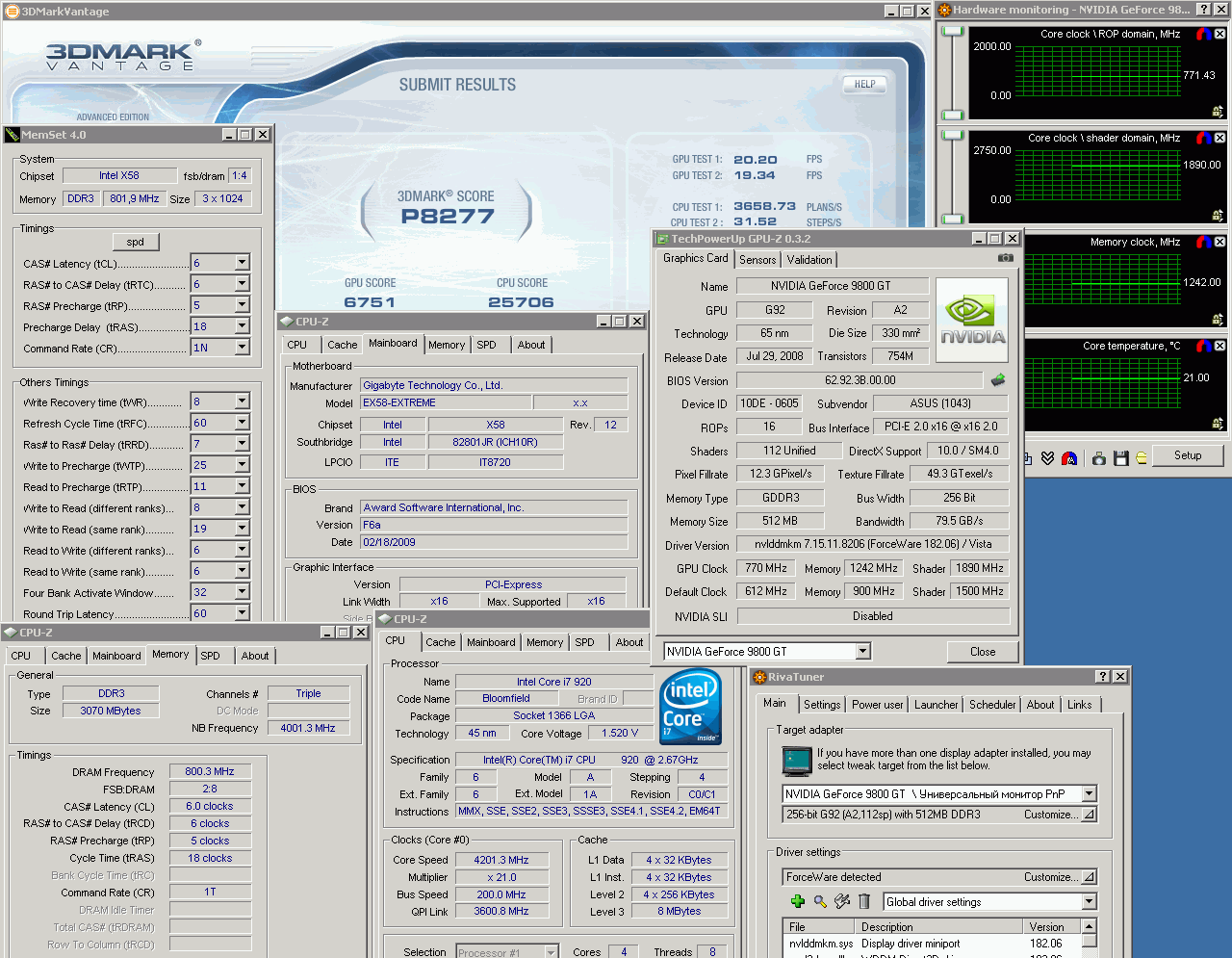
Task: Click NVIDIA logo in GPU-Z
Action: coord(972,321)
